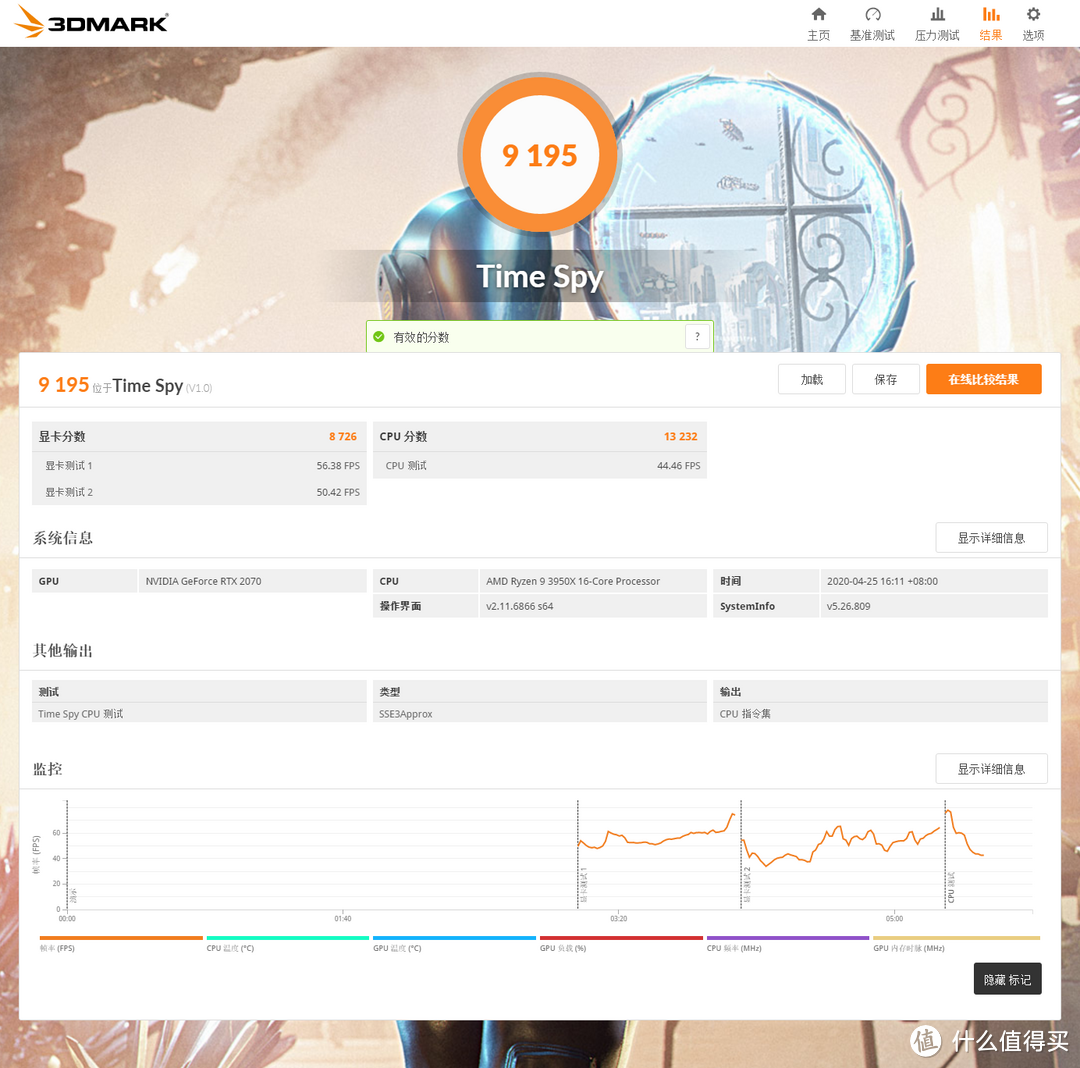Click the graphics test 2 marker line

pyautogui.click(x=741, y=854)
